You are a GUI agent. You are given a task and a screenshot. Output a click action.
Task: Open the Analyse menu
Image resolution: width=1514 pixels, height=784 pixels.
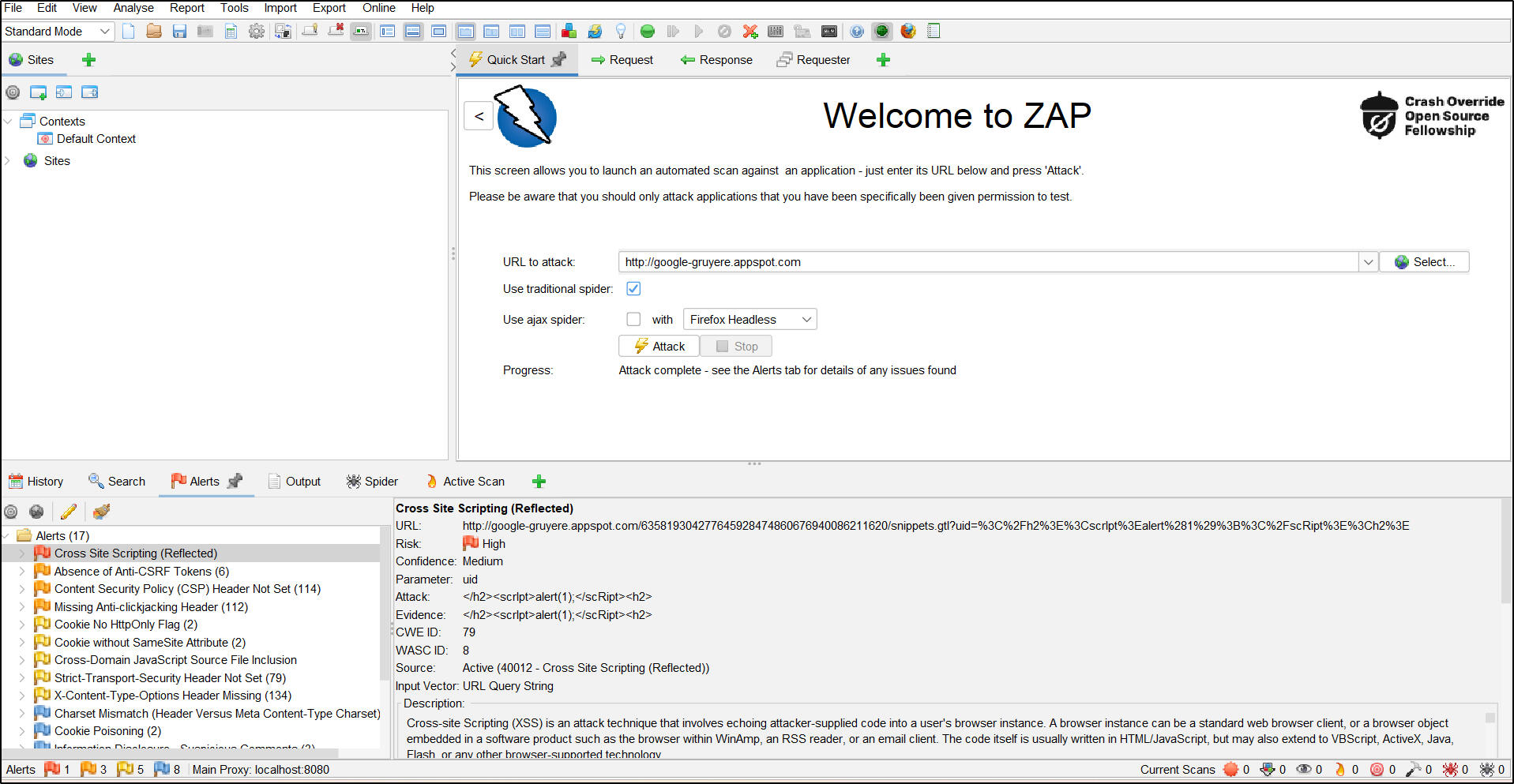[x=133, y=8]
